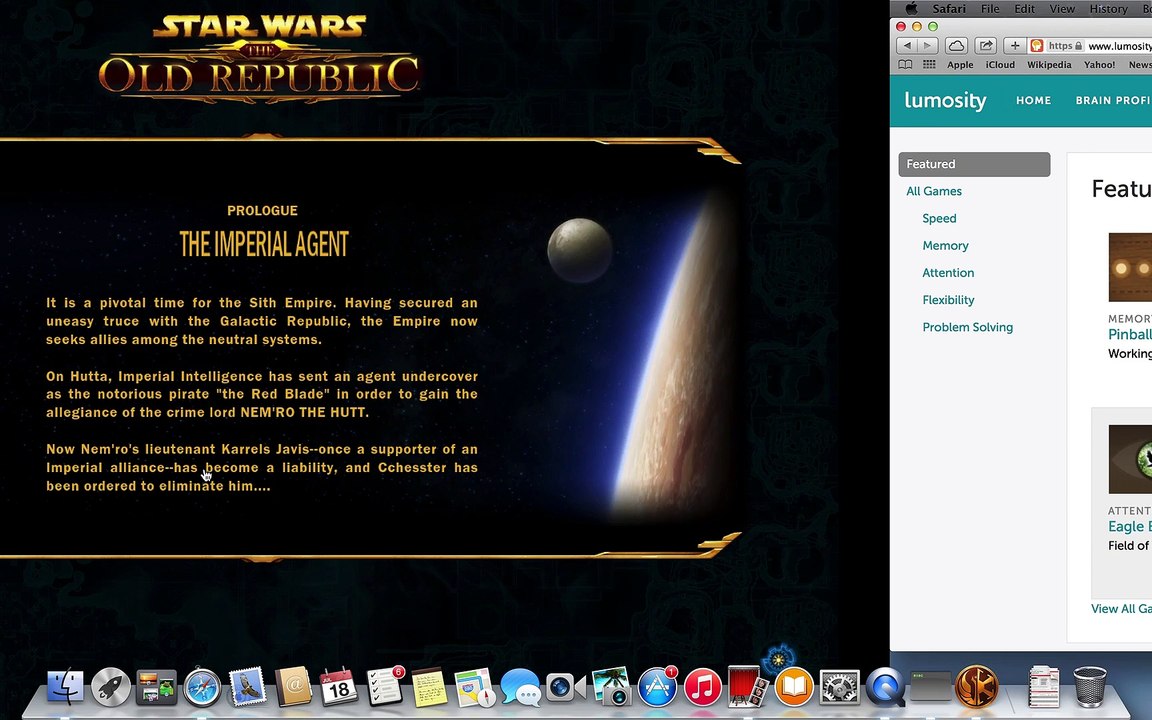Choose Flexibility games category

tap(948, 300)
